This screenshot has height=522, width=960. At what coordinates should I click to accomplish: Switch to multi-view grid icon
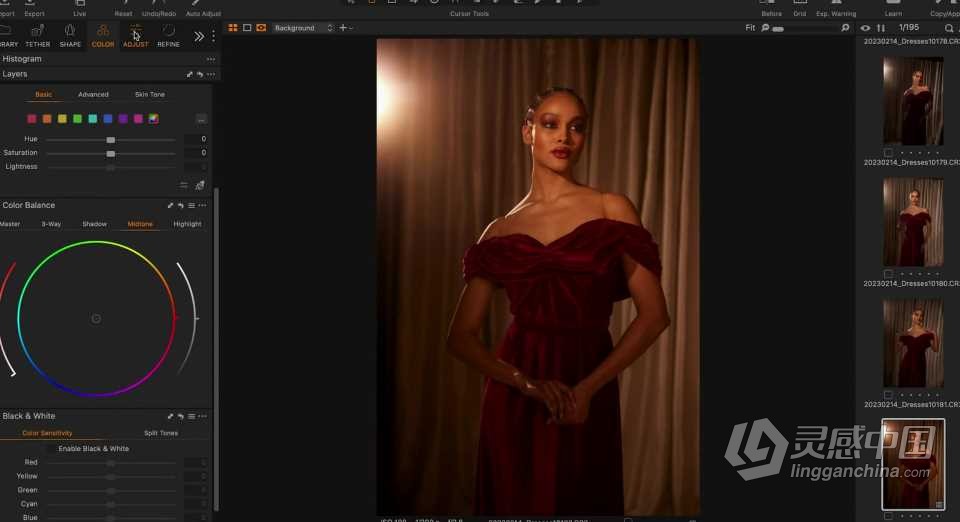click(x=233, y=28)
